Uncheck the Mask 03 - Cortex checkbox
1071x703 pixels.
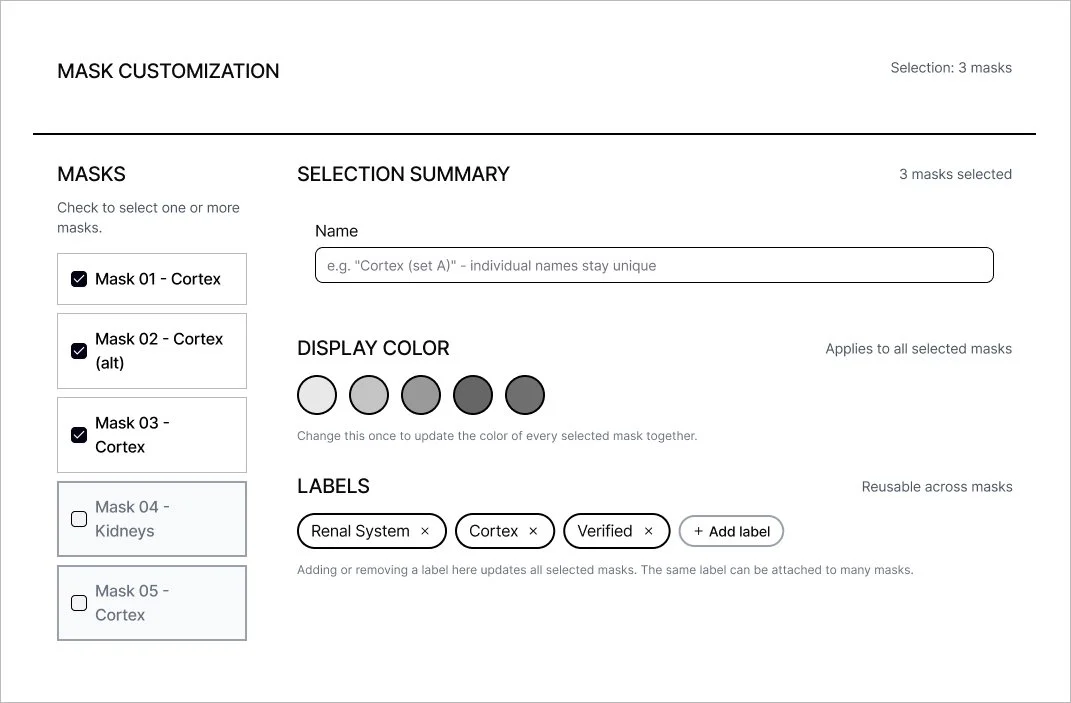point(79,435)
